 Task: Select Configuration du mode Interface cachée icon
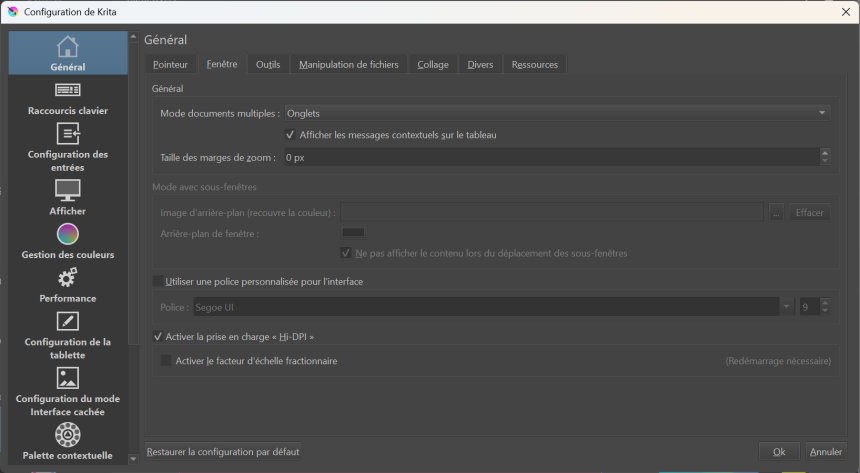[68, 378]
